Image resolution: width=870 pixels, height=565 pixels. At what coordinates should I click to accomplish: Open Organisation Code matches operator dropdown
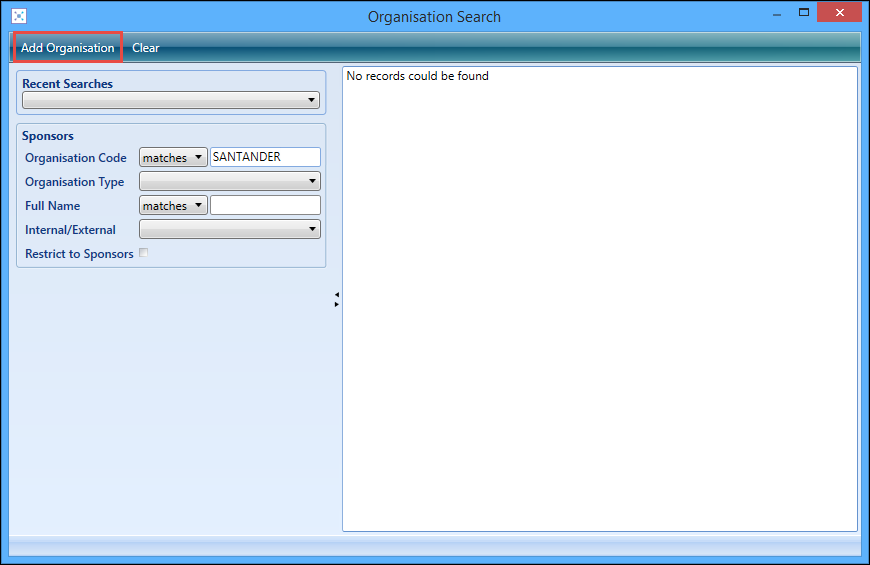coord(173,158)
